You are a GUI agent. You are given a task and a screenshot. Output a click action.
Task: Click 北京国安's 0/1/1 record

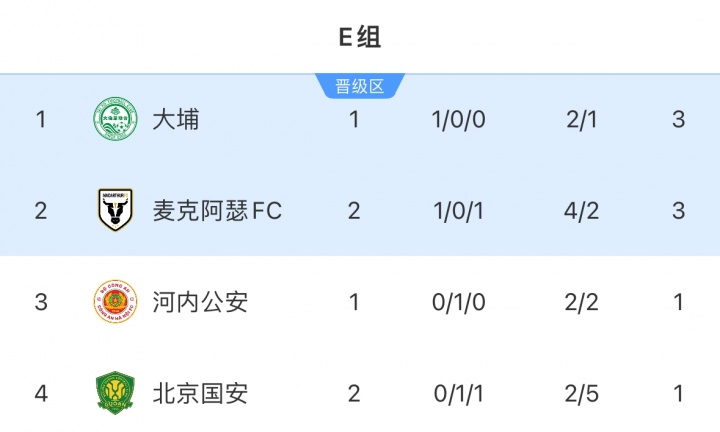(x=459, y=393)
